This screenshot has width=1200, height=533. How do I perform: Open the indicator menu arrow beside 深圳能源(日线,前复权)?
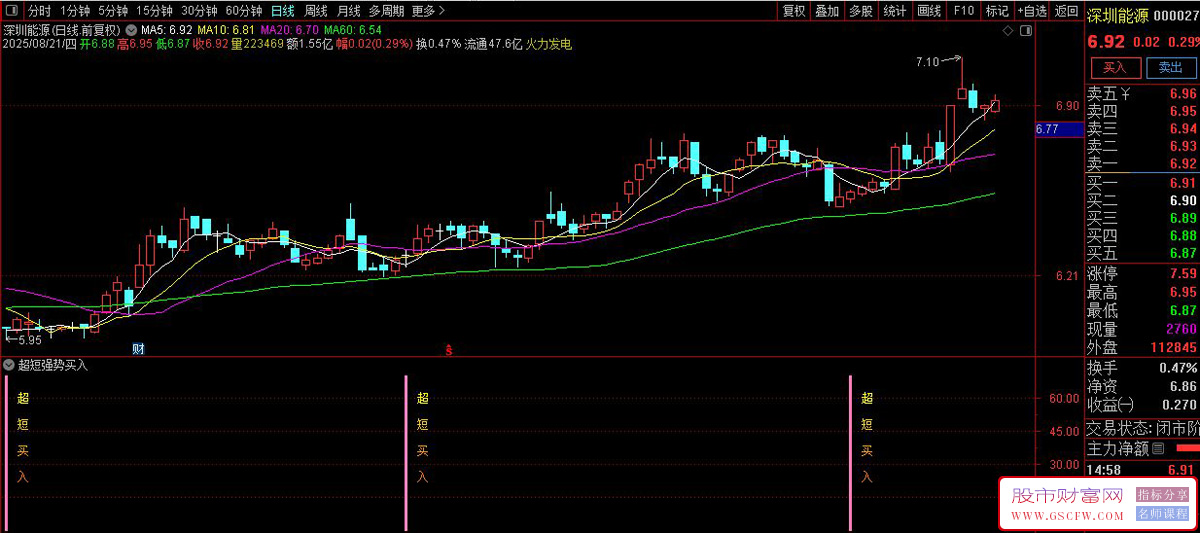131,30
